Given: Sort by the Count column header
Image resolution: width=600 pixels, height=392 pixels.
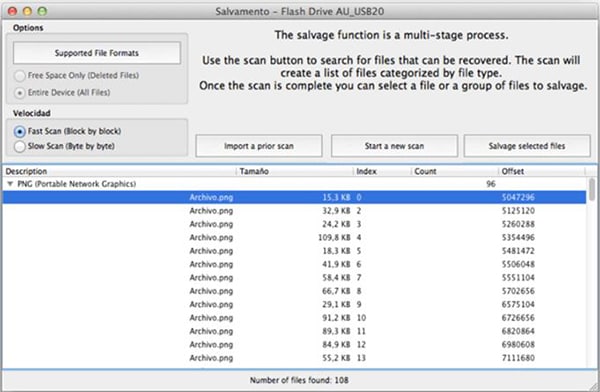Looking at the screenshot, I should click(455, 171).
